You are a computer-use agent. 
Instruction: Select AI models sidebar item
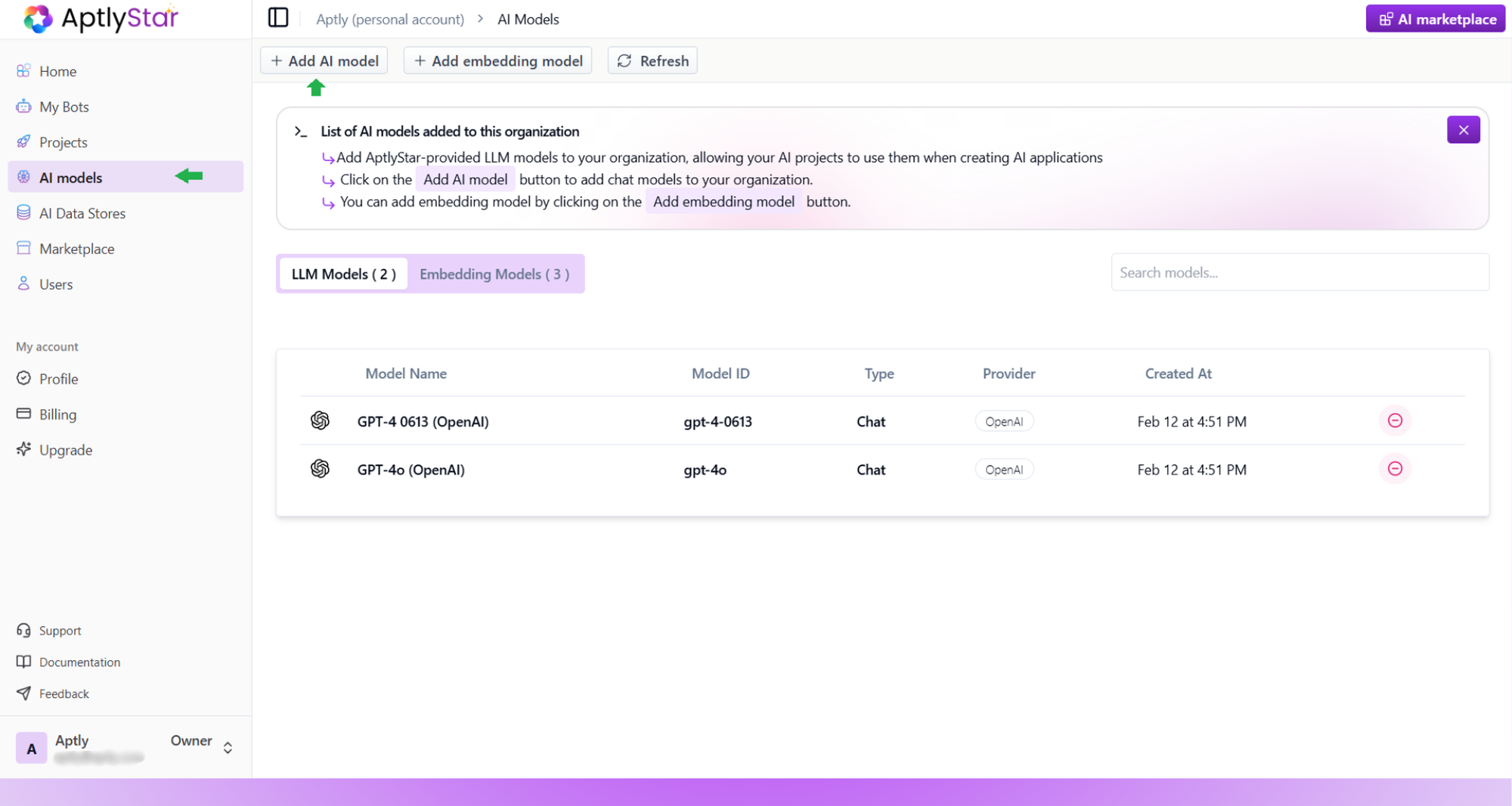(x=125, y=177)
